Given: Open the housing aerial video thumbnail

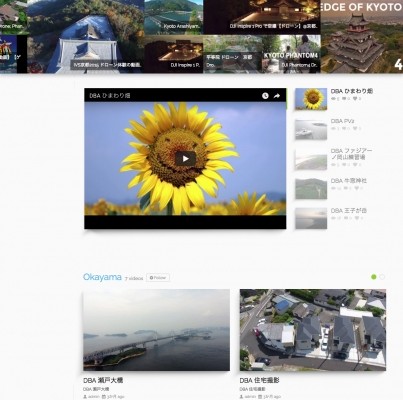Looking at the screenshot, I should [x=313, y=330].
